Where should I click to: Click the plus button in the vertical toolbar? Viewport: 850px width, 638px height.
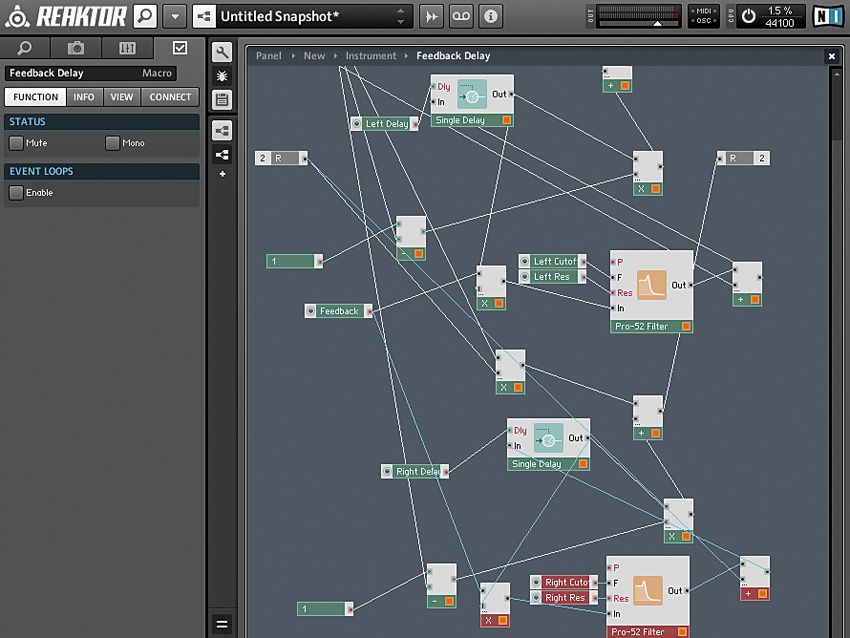[221, 176]
